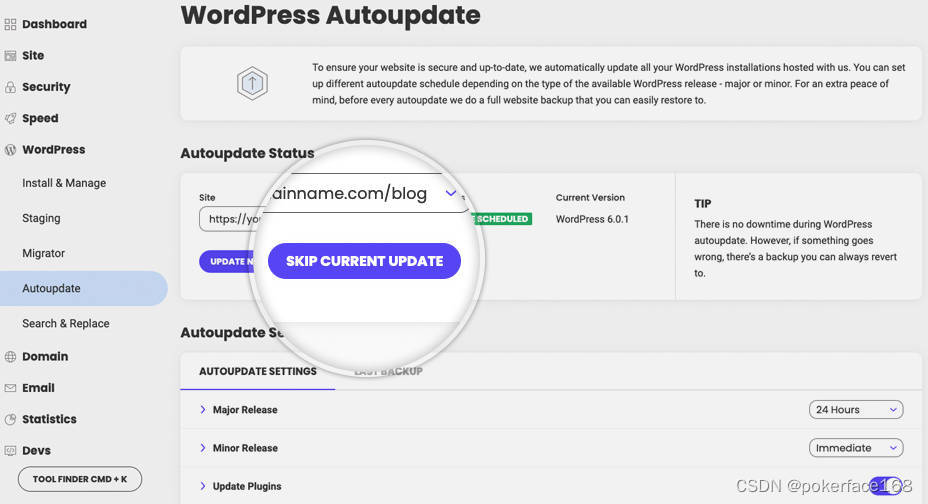Open the Devs menu section
The height and width of the screenshot is (504, 928).
point(36,451)
